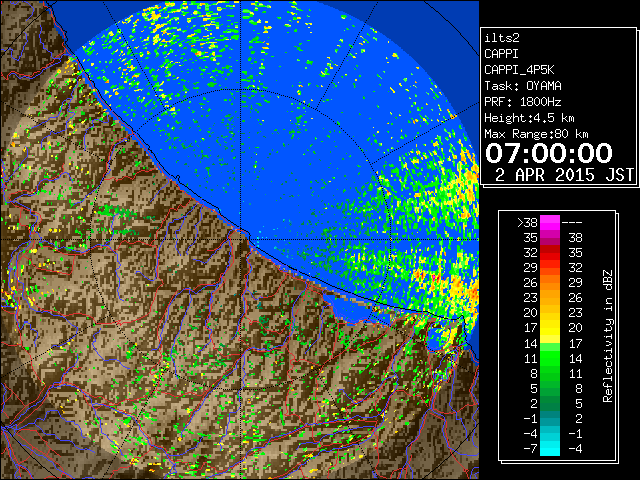Click the '---' legend label
The width and height of the screenshot is (640, 480).
tap(572, 223)
